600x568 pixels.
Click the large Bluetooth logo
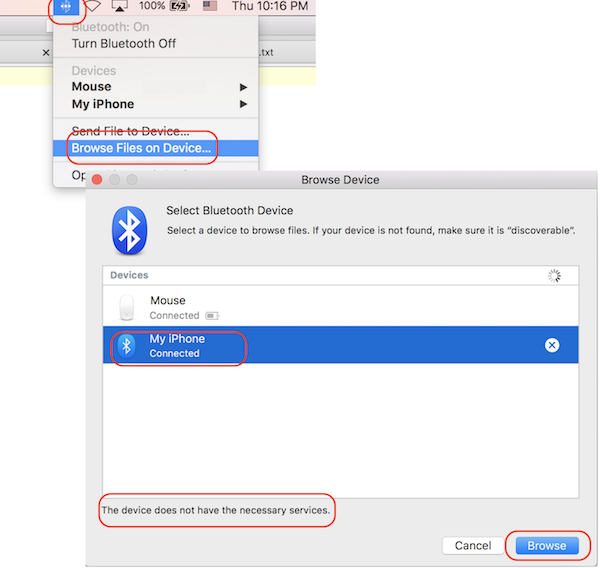(x=129, y=230)
